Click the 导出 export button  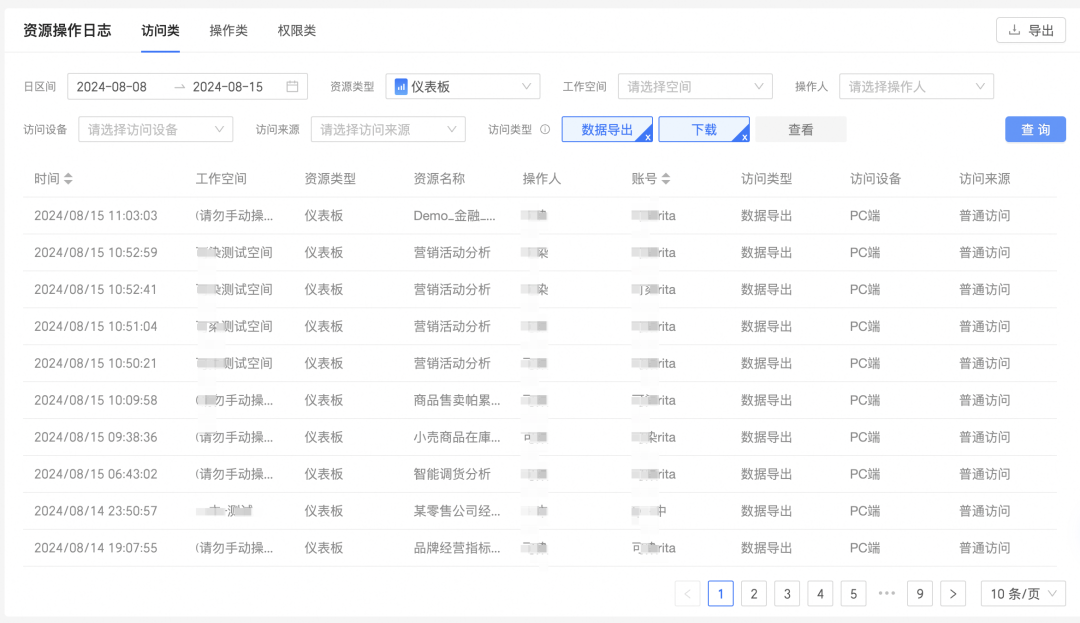pyautogui.click(x=1031, y=31)
